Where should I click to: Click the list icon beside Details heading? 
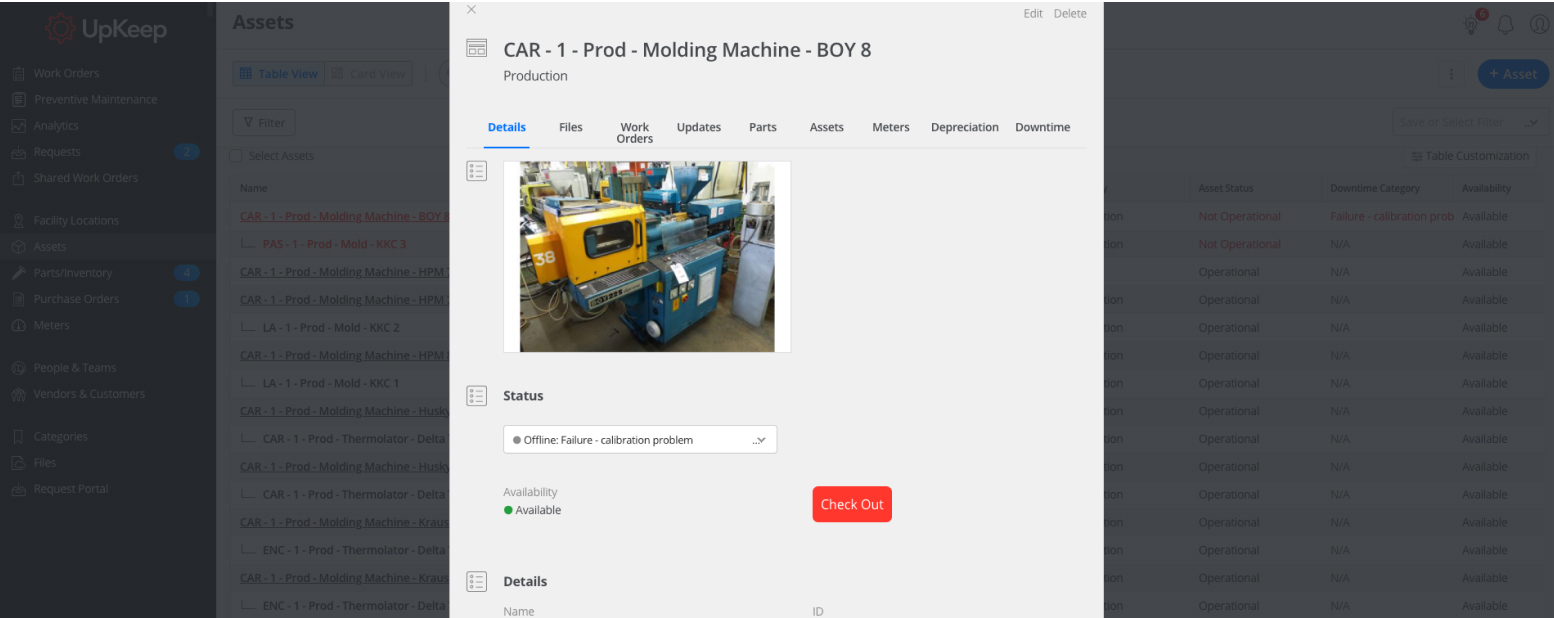[x=477, y=581]
